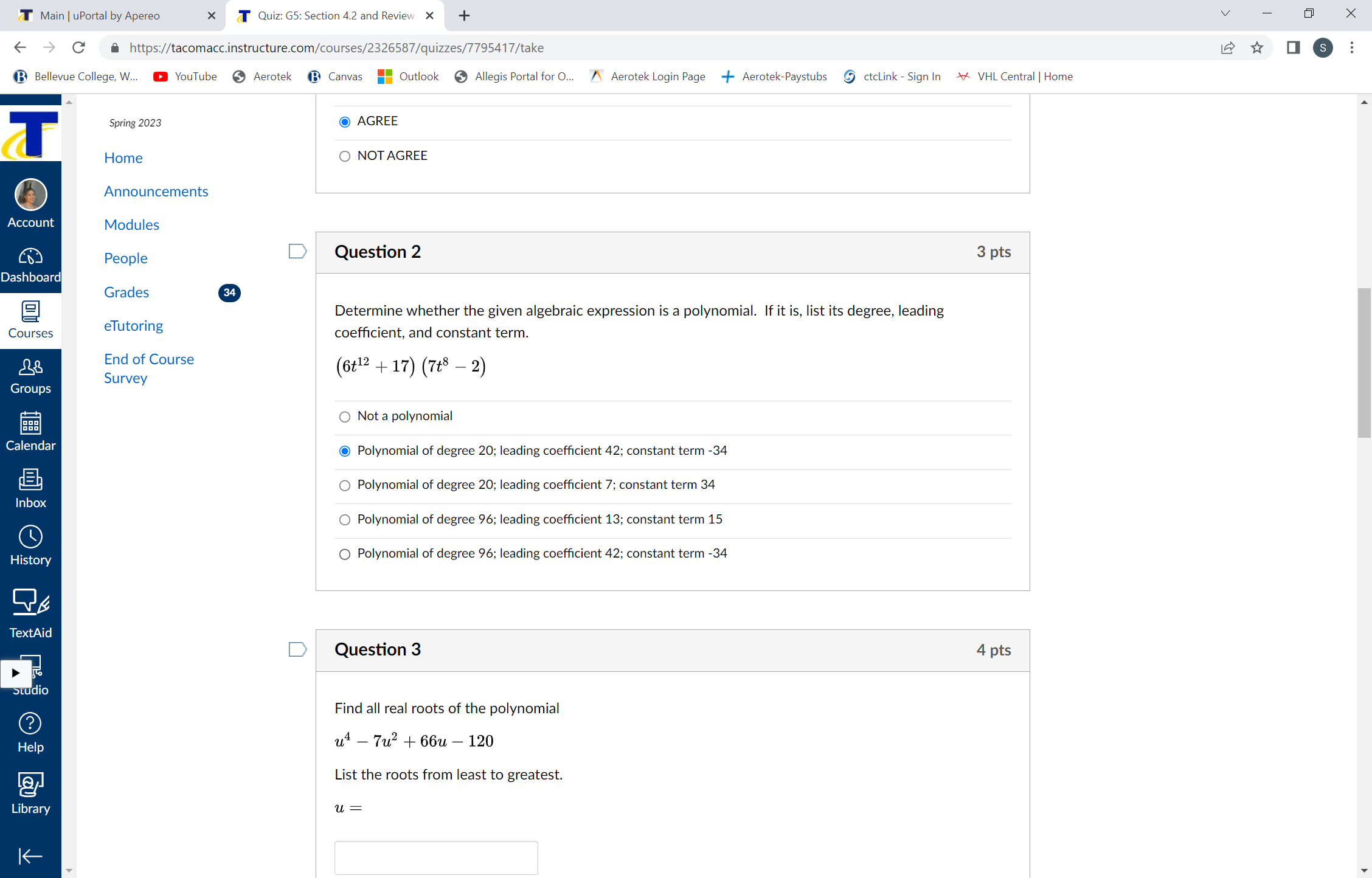Close the Quiz G5 tab
The width and height of the screenshot is (1372, 878).
[430, 16]
